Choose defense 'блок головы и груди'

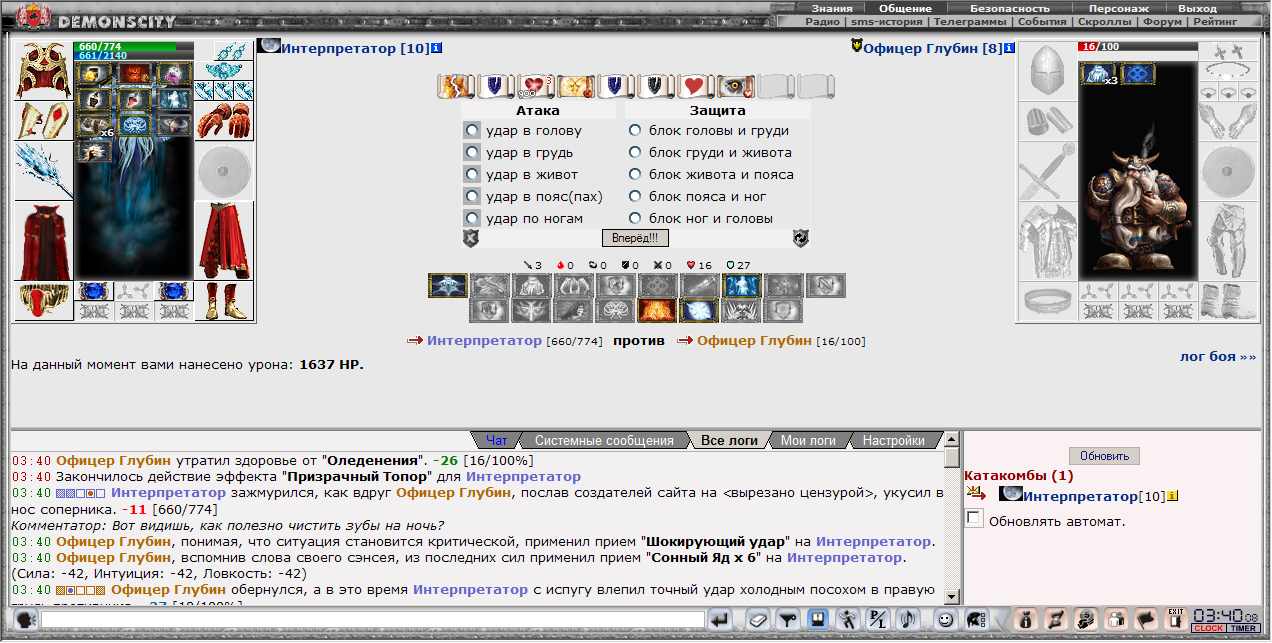(x=635, y=131)
